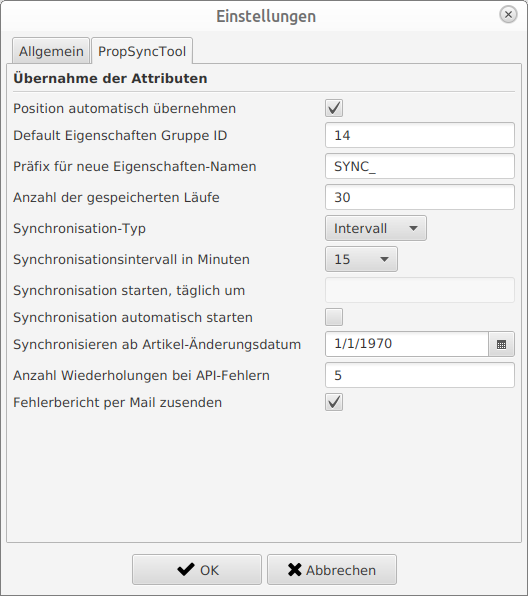Click the checkmark icon on OK button
This screenshot has height=596, width=528.
(186, 569)
